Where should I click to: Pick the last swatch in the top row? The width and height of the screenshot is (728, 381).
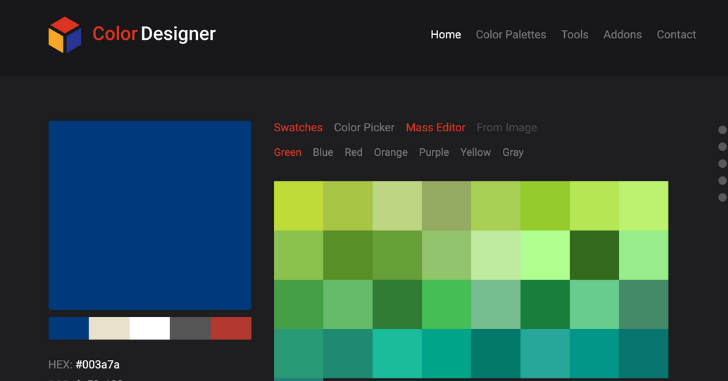[644, 206]
